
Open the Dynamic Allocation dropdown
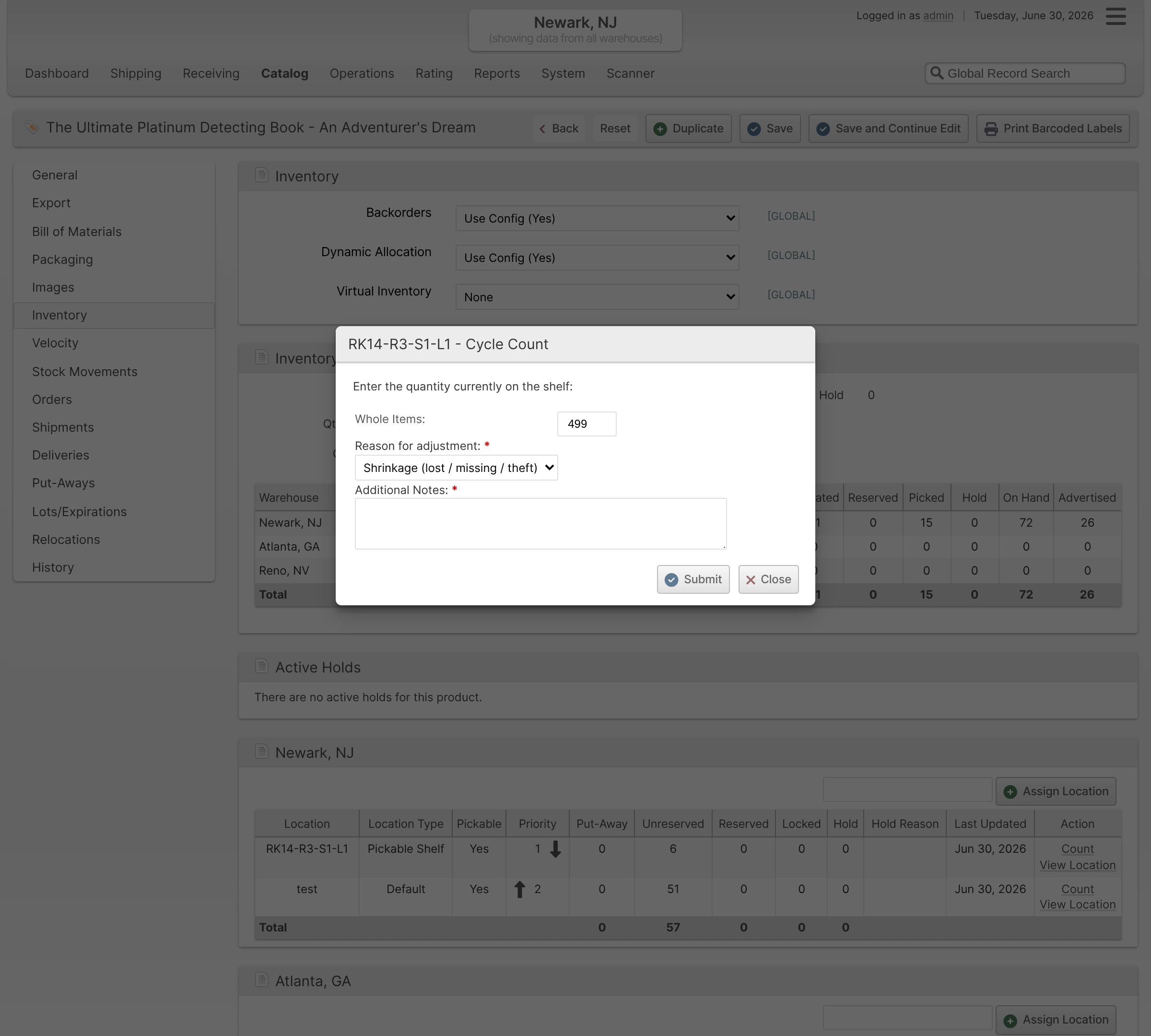(x=597, y=257)
